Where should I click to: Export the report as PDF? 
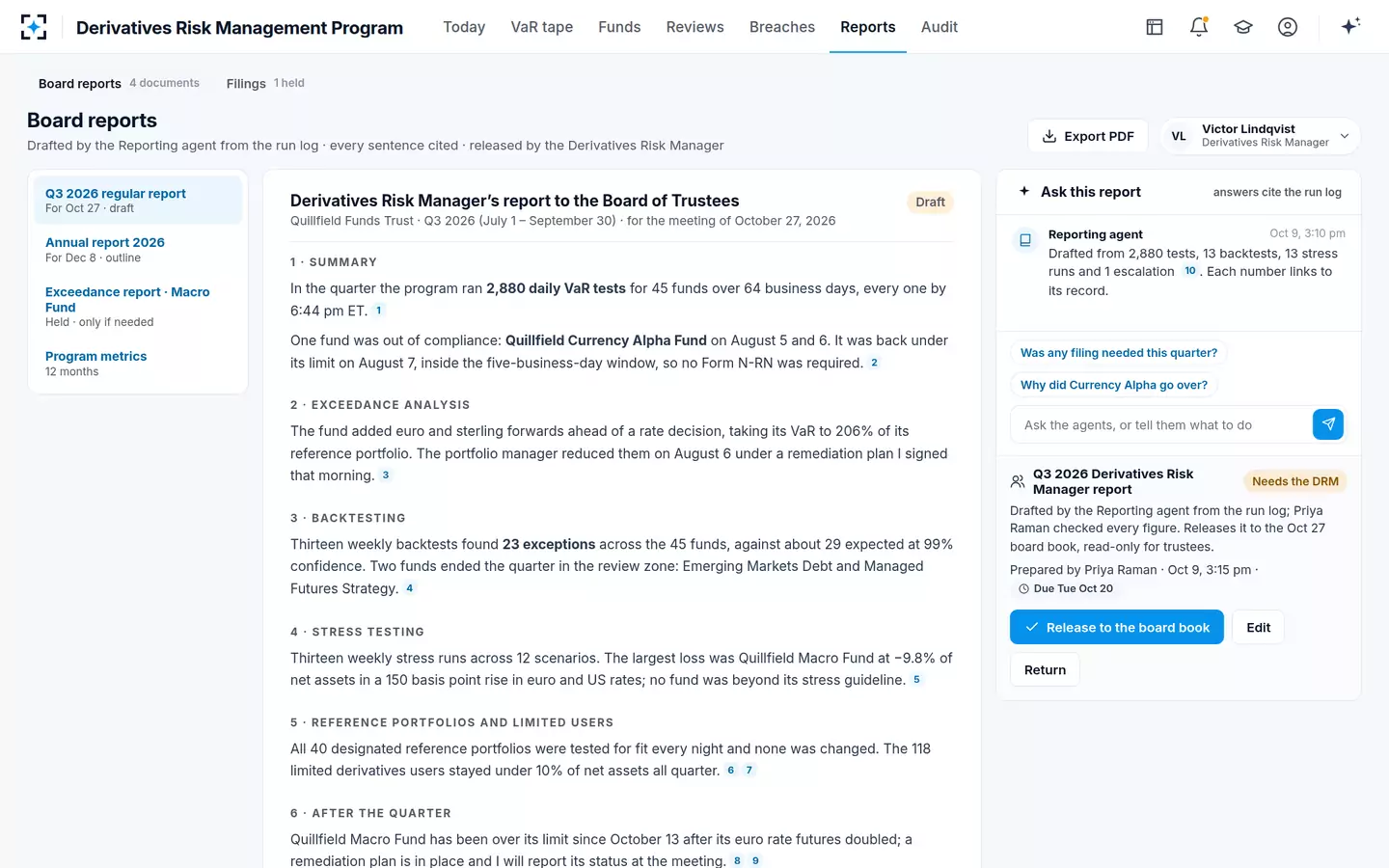[x=1088, y=136]
